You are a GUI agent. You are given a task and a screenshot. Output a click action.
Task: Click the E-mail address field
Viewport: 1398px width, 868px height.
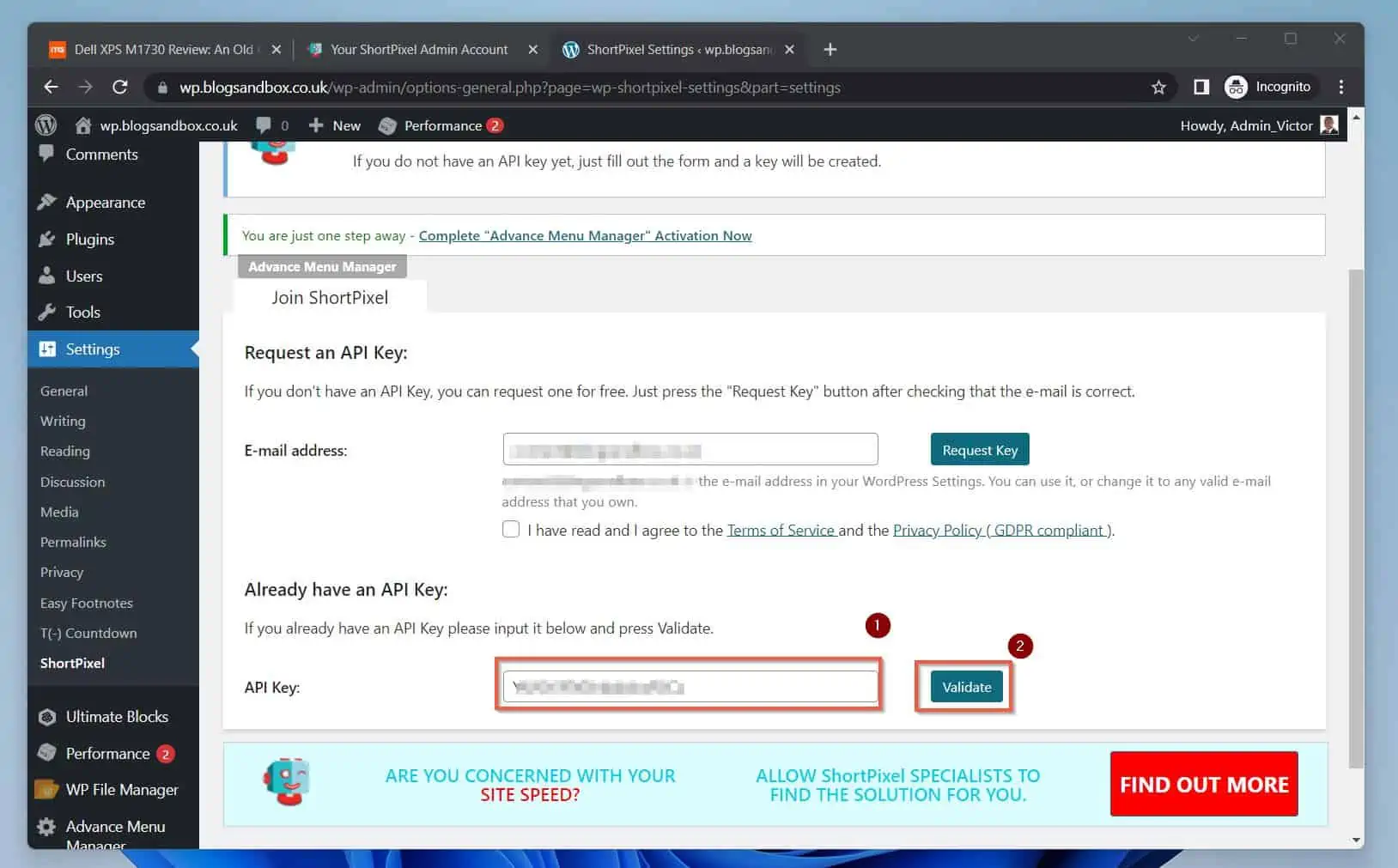[x=690, y=449]
